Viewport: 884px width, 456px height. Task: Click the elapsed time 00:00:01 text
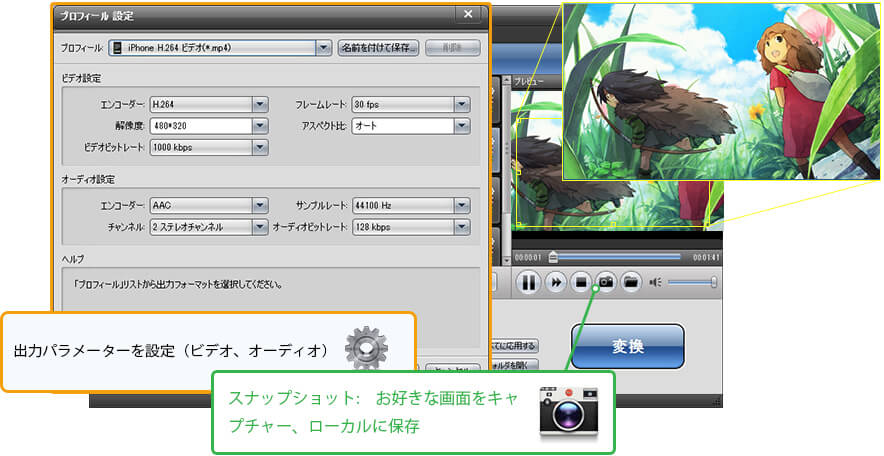pos(528,258)
